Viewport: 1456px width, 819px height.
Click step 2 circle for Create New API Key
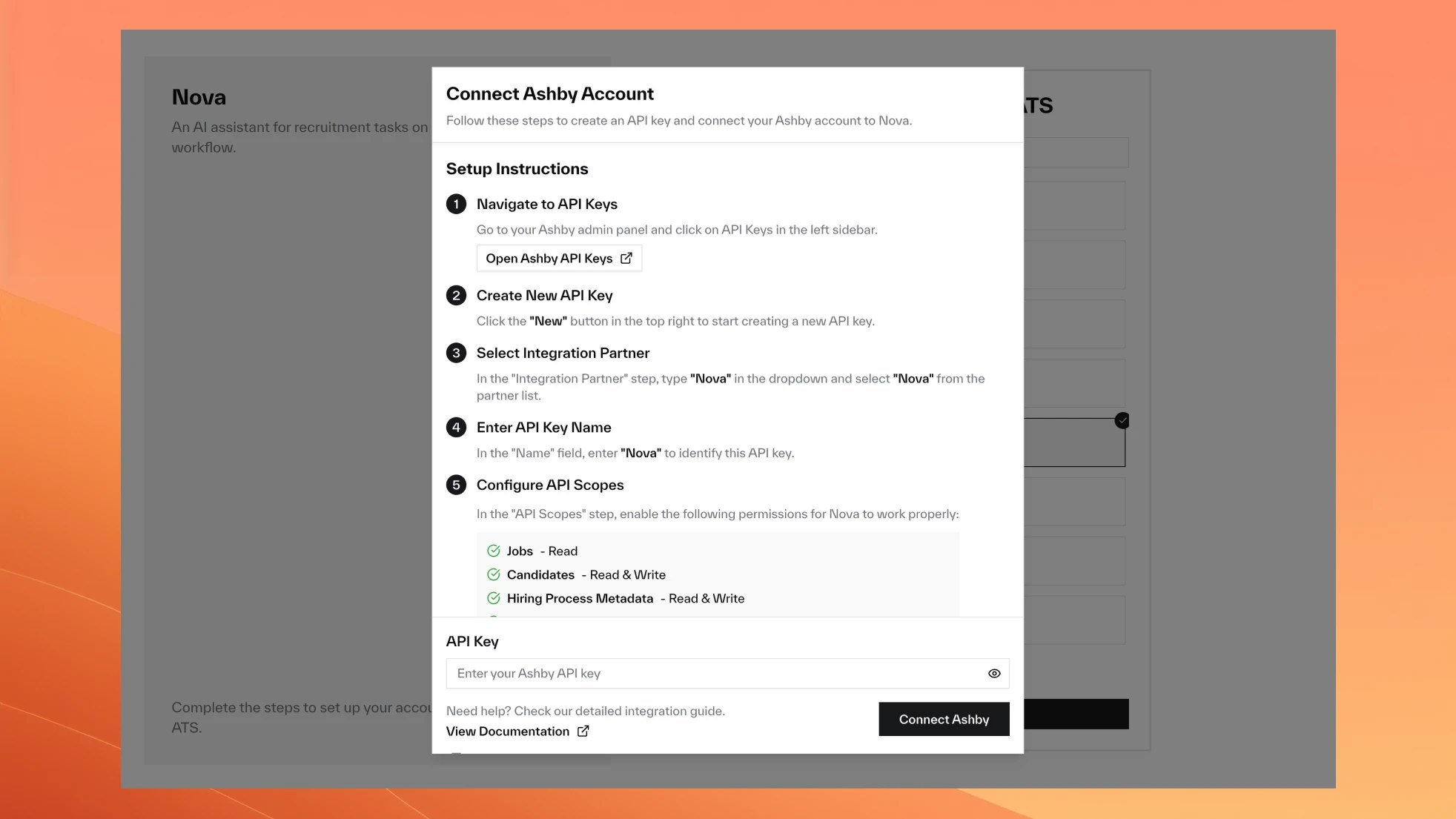456,295
